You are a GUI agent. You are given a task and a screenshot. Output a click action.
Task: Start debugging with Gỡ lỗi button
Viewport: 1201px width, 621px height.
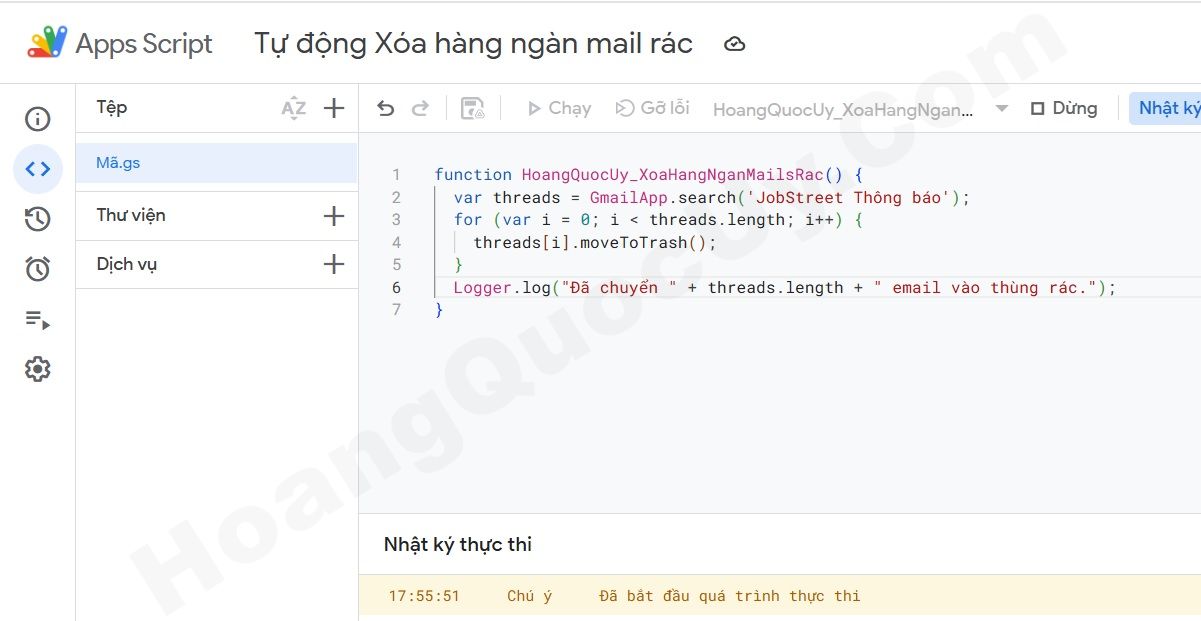pyautogui.click(x=652, y=108)
